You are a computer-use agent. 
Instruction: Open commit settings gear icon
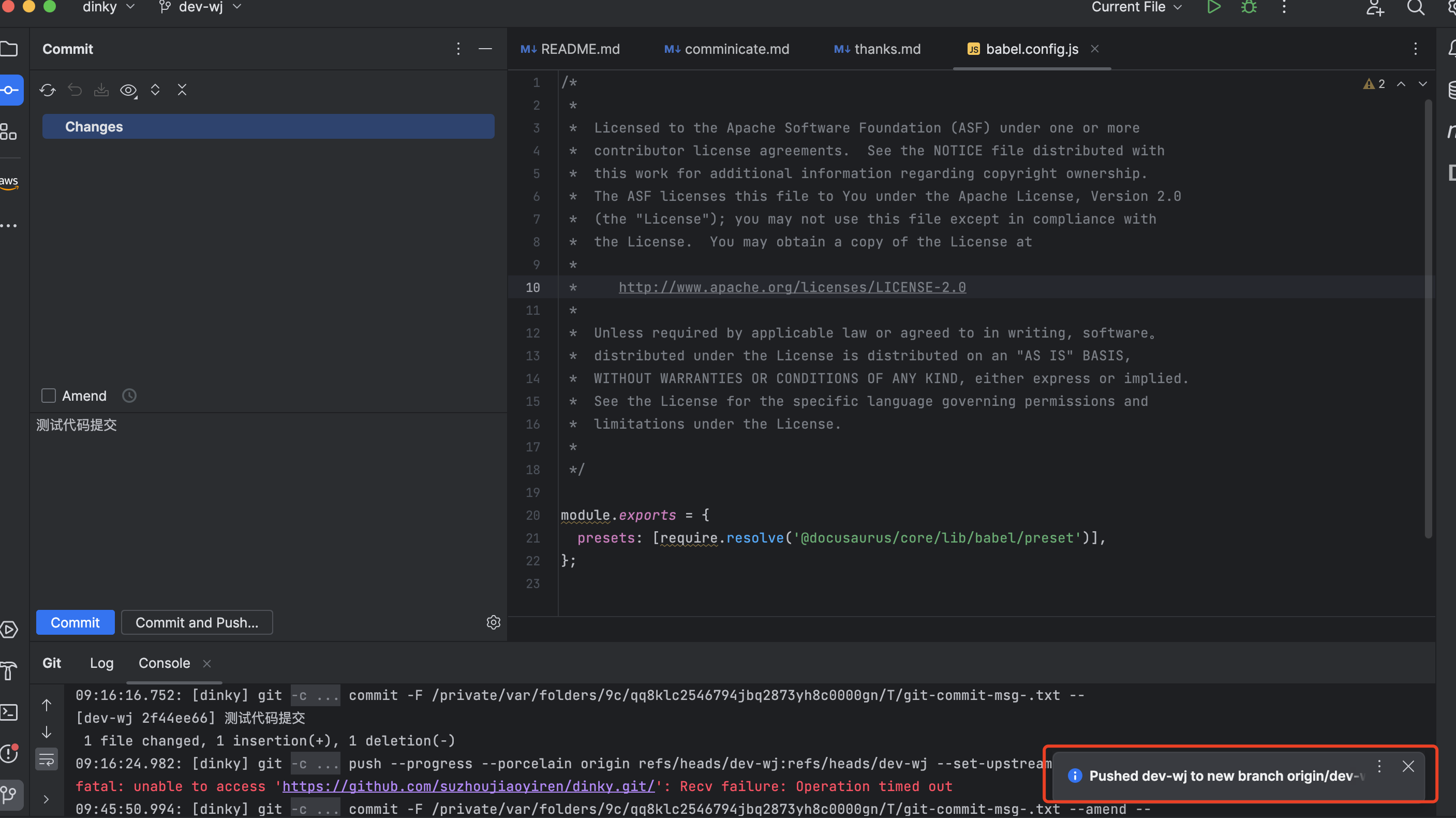point(493,622)
